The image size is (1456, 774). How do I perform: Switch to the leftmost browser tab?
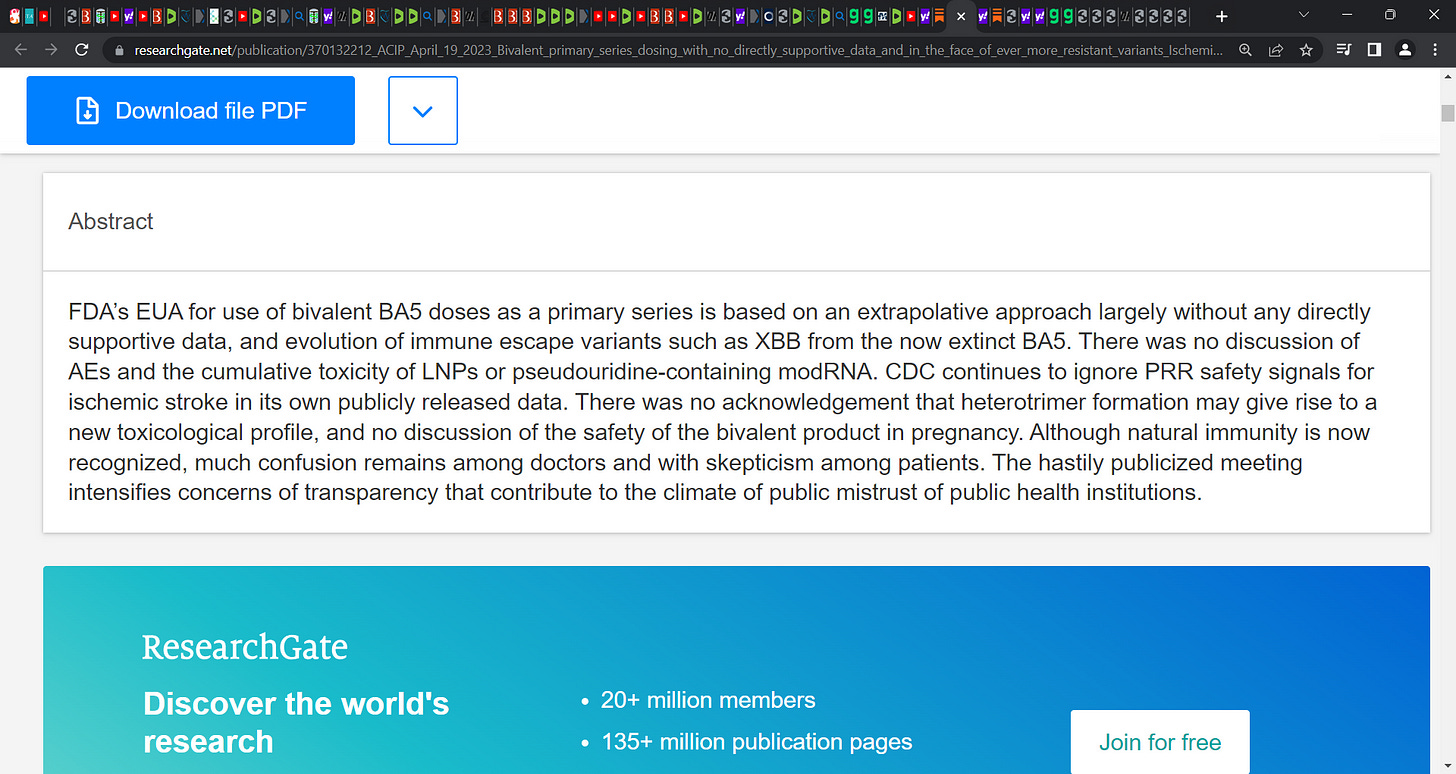click(x=14, y=16)
